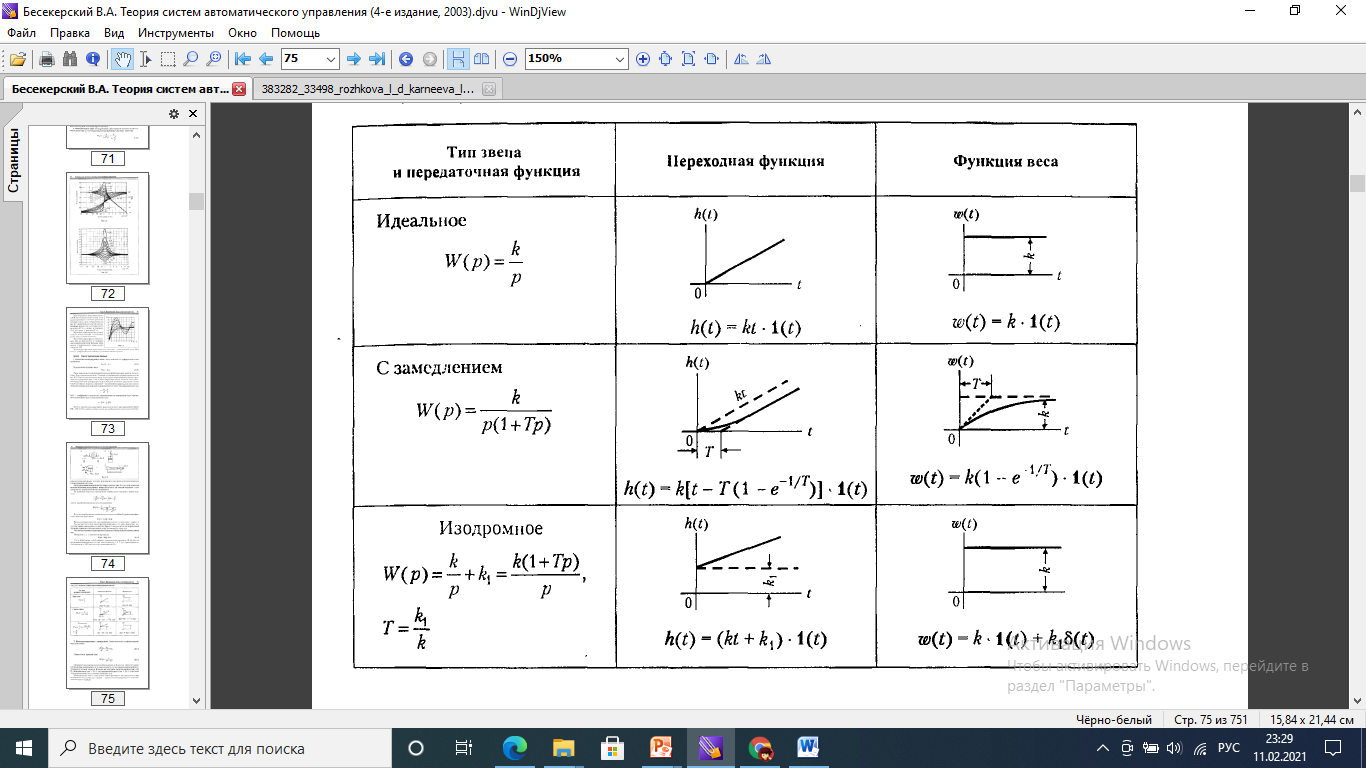Select the Hand drag tool

click(x=122, y=59)
